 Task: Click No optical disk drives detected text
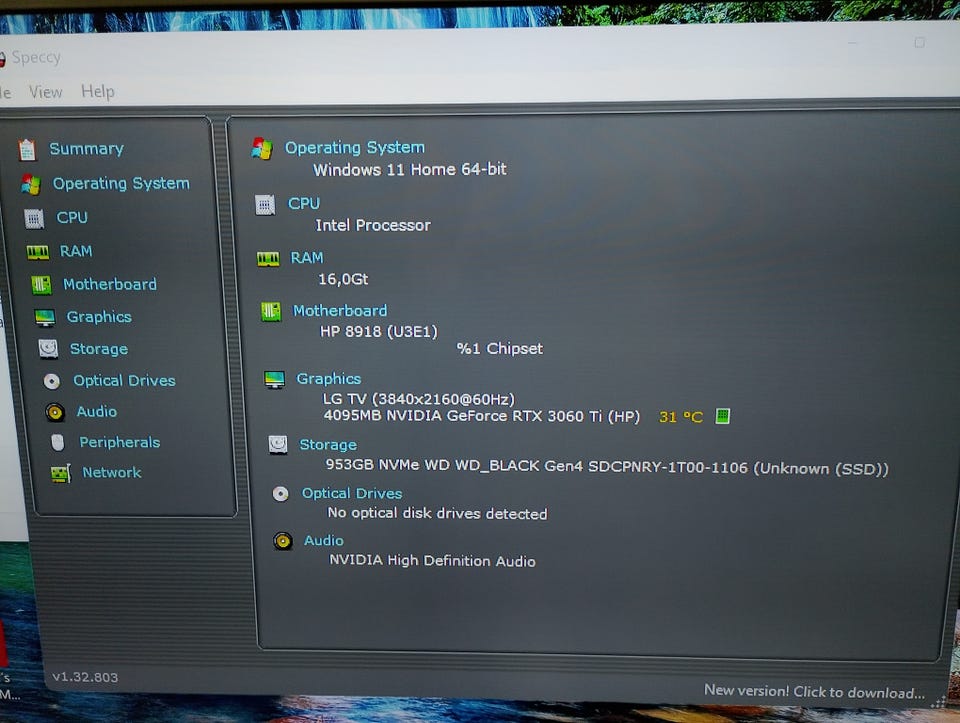point(437,513)
